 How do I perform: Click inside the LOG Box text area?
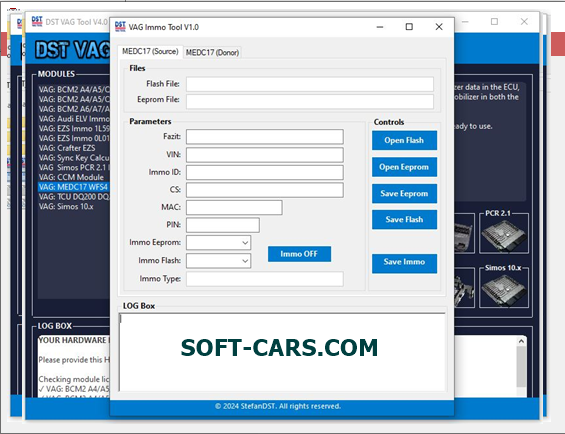282,352
